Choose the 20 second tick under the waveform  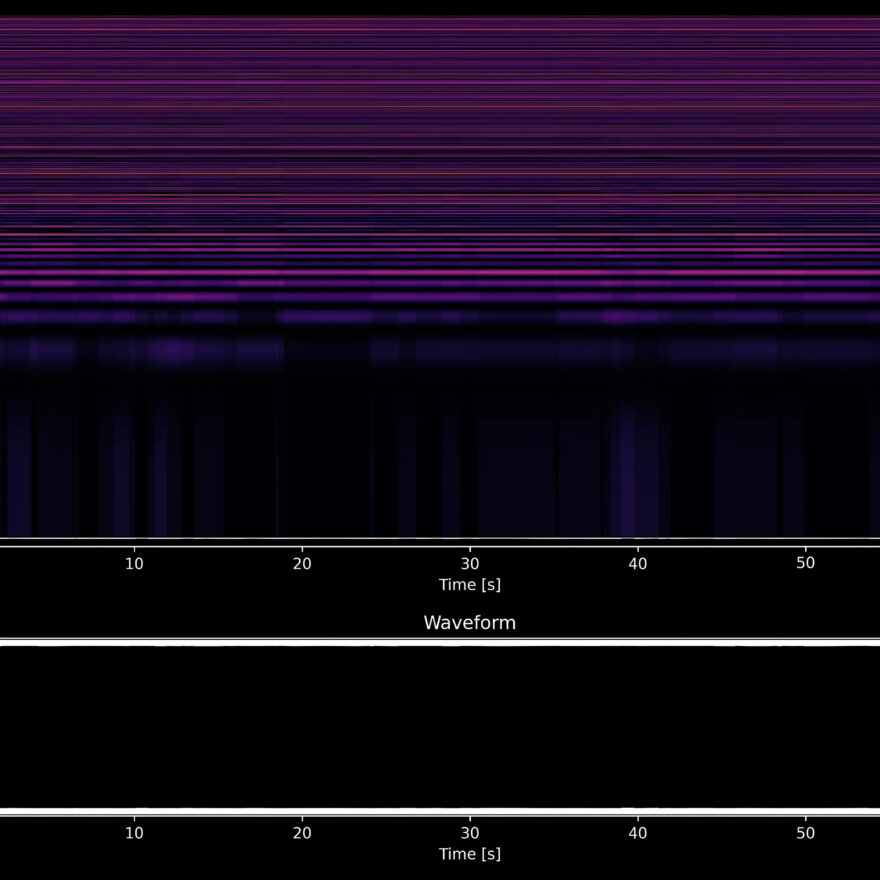[302, 833]
